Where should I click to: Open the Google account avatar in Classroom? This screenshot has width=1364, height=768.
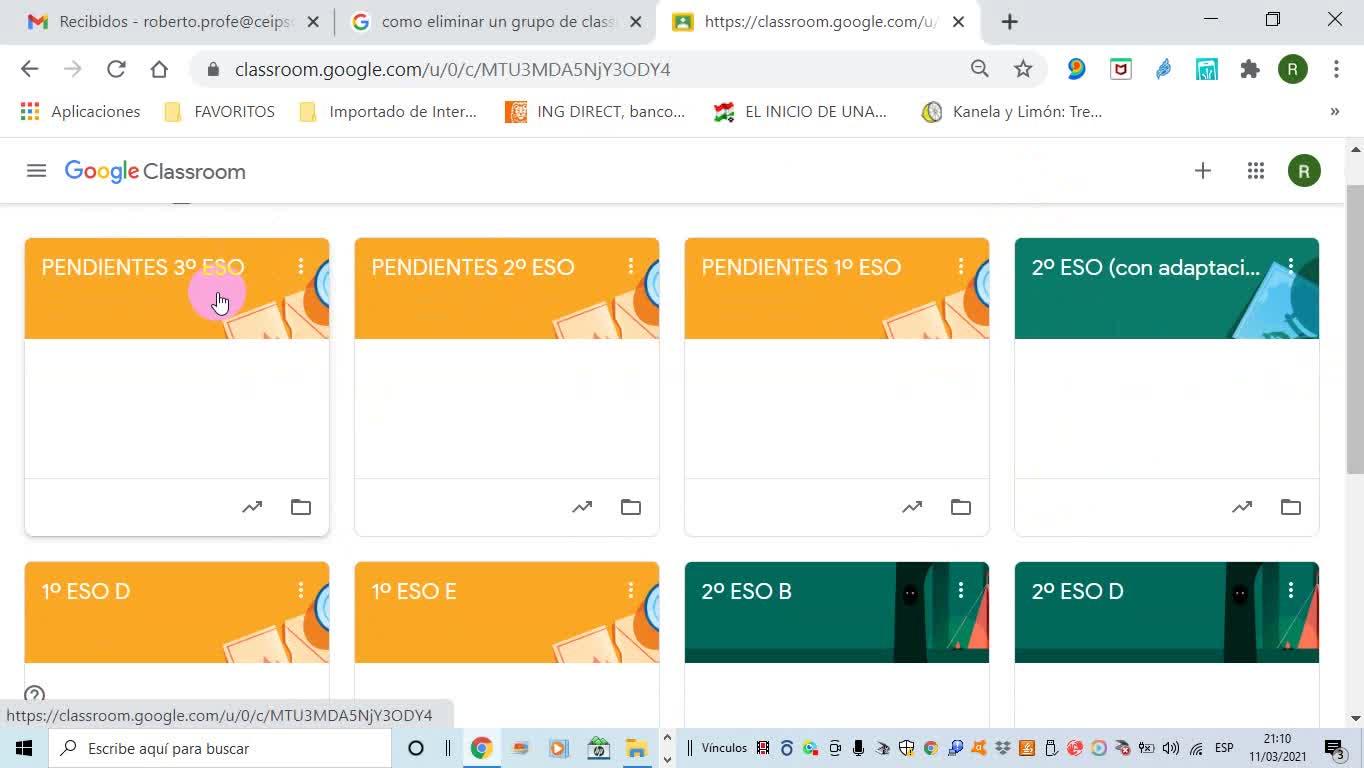tap(1304, 171)
